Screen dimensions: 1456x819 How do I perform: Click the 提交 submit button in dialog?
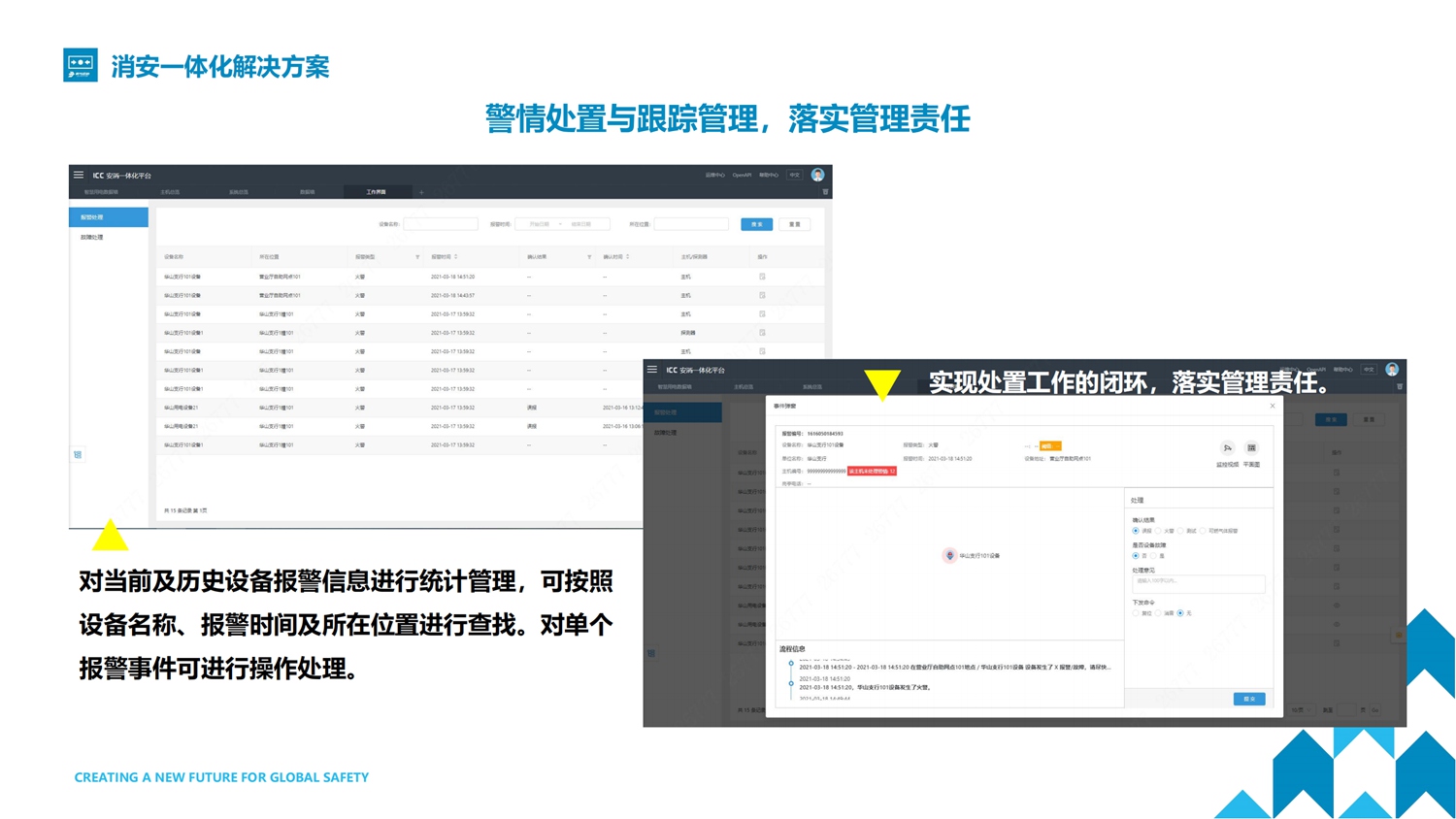[x=1248, y=699]
